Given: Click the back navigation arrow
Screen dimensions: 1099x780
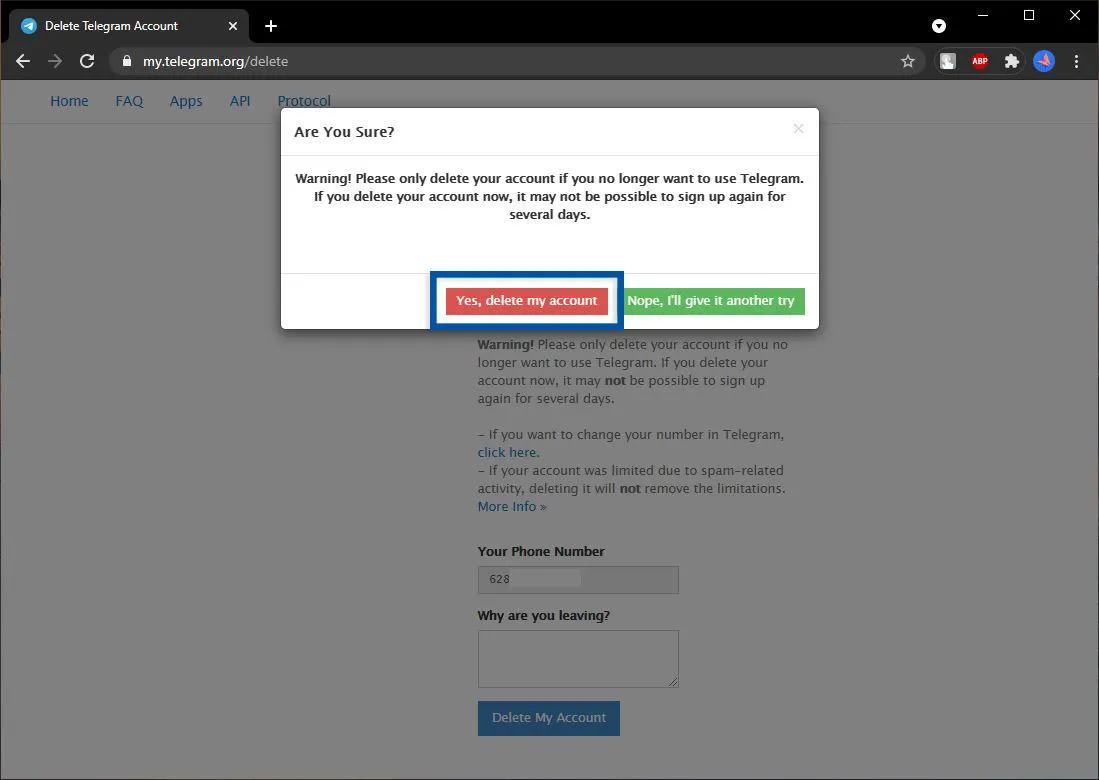Looking at the screenshot, I should tap(22, 61).
